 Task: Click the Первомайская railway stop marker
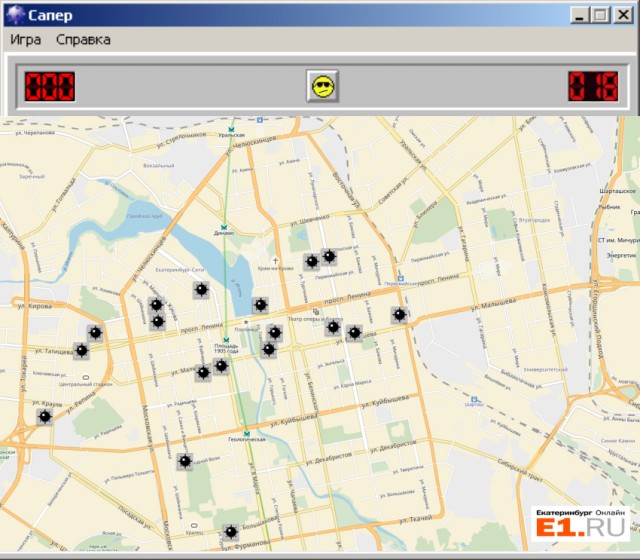(x=400, y=279)
